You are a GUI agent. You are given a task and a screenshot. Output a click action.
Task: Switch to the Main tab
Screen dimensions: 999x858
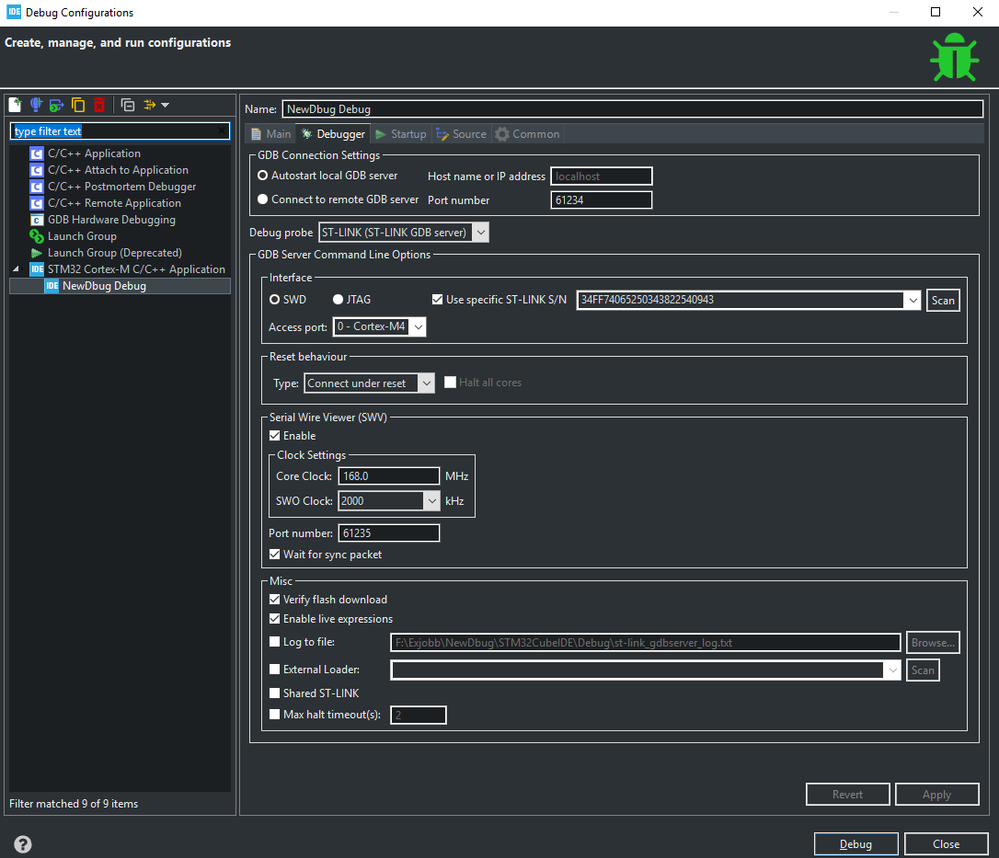click(x=271, y=134)
